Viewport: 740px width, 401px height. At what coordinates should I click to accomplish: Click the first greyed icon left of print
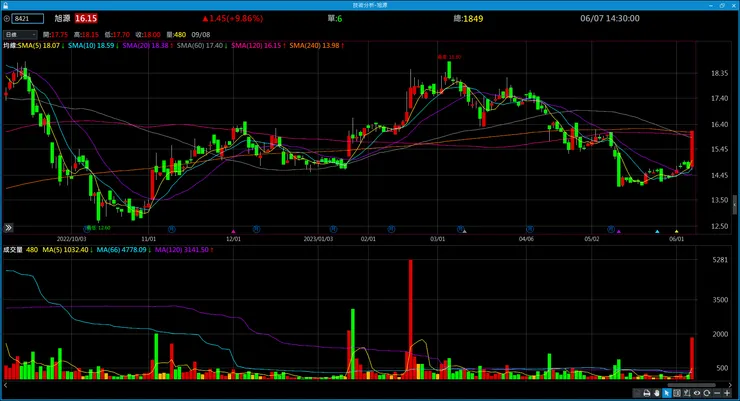(x=637, y=393)
